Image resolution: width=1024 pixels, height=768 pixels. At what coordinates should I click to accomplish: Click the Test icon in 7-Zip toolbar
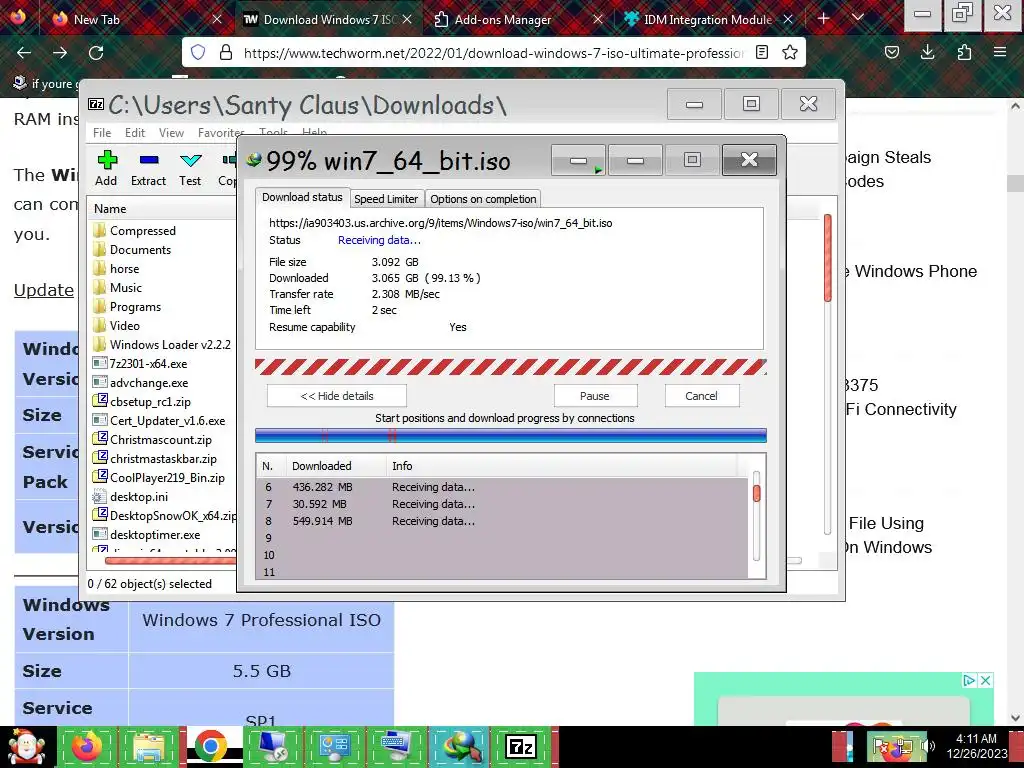click(x=191, y=160)
